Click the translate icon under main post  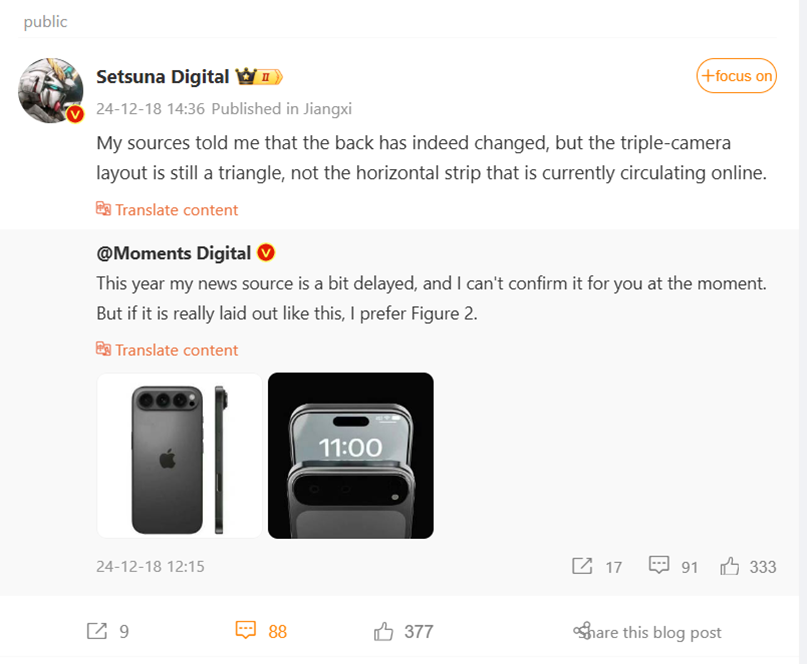103,209
